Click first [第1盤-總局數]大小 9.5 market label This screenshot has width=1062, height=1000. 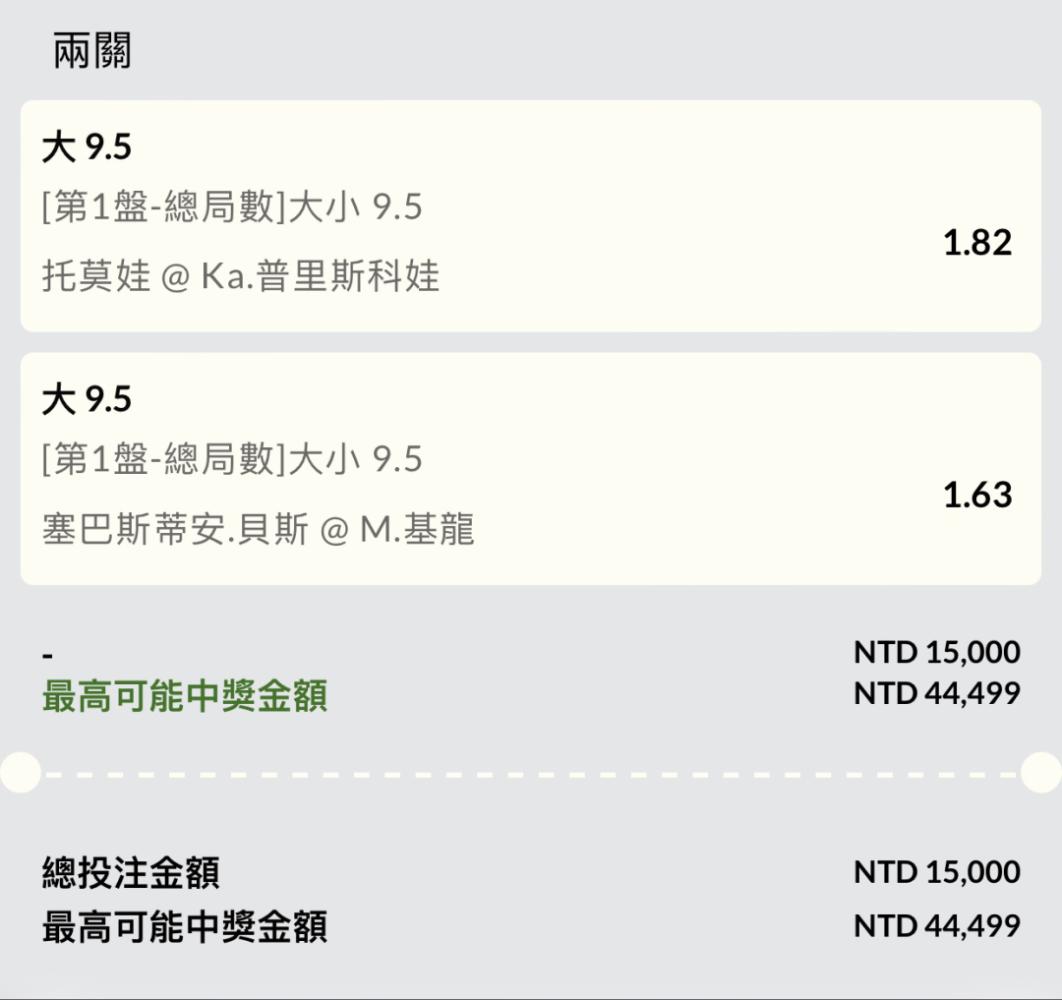point(232,207)
